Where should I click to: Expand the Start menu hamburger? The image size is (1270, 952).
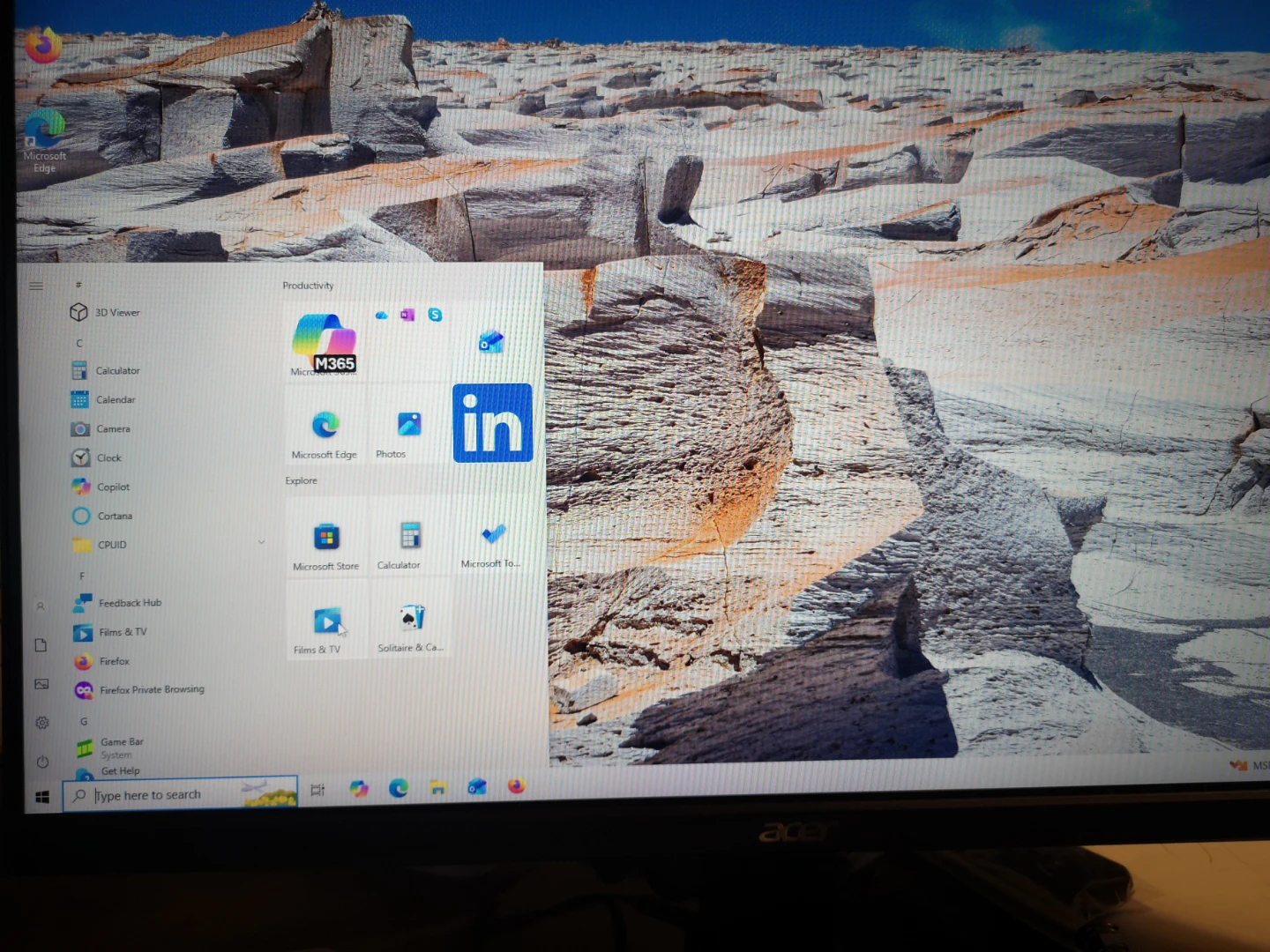(x=36, y=286)
